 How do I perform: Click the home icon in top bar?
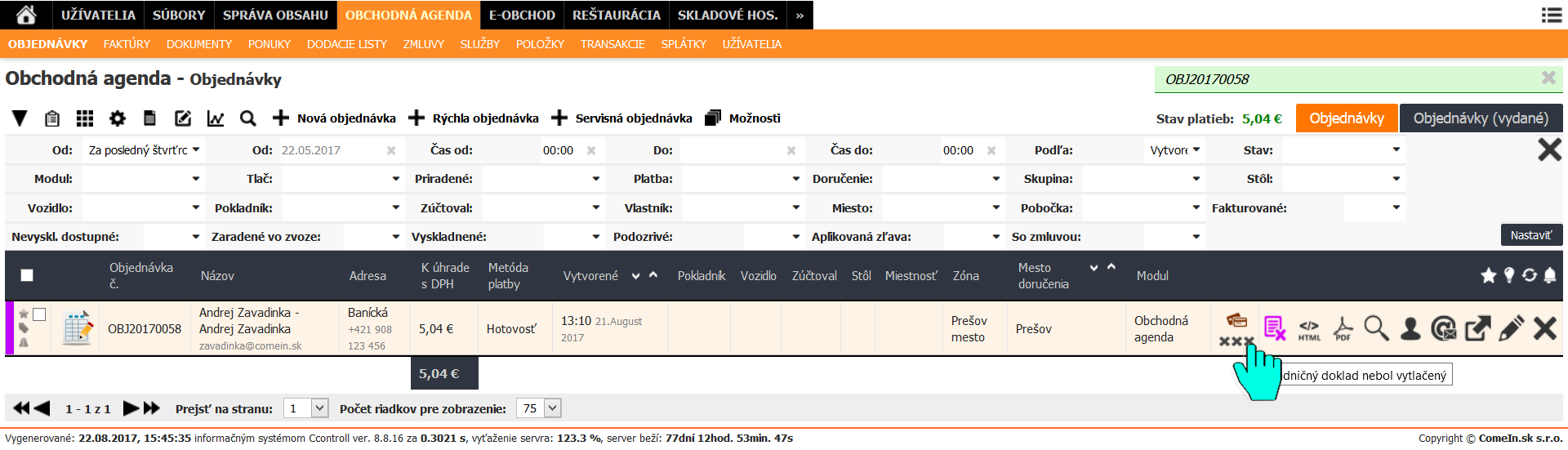click(26, 15)
